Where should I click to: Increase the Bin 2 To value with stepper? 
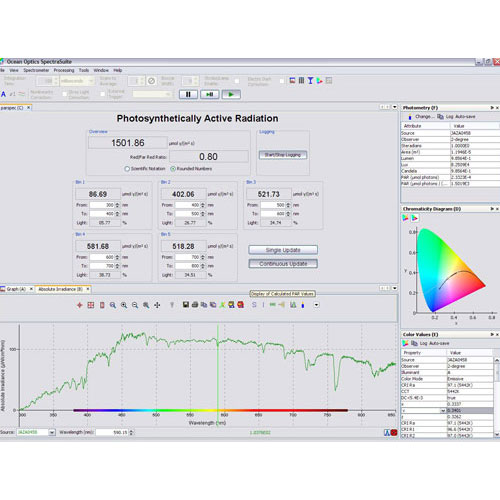(203, 212)
